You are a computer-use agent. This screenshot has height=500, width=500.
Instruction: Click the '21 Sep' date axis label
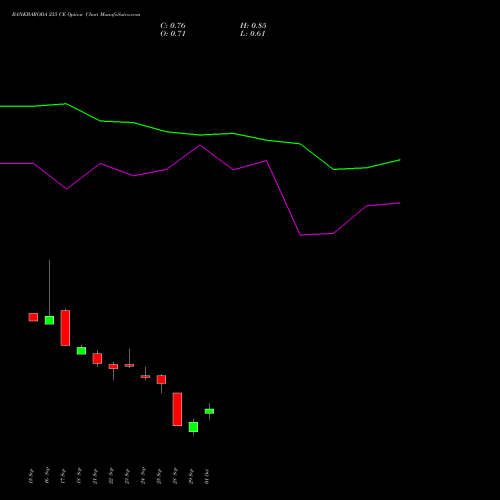(x=95, y=476)
